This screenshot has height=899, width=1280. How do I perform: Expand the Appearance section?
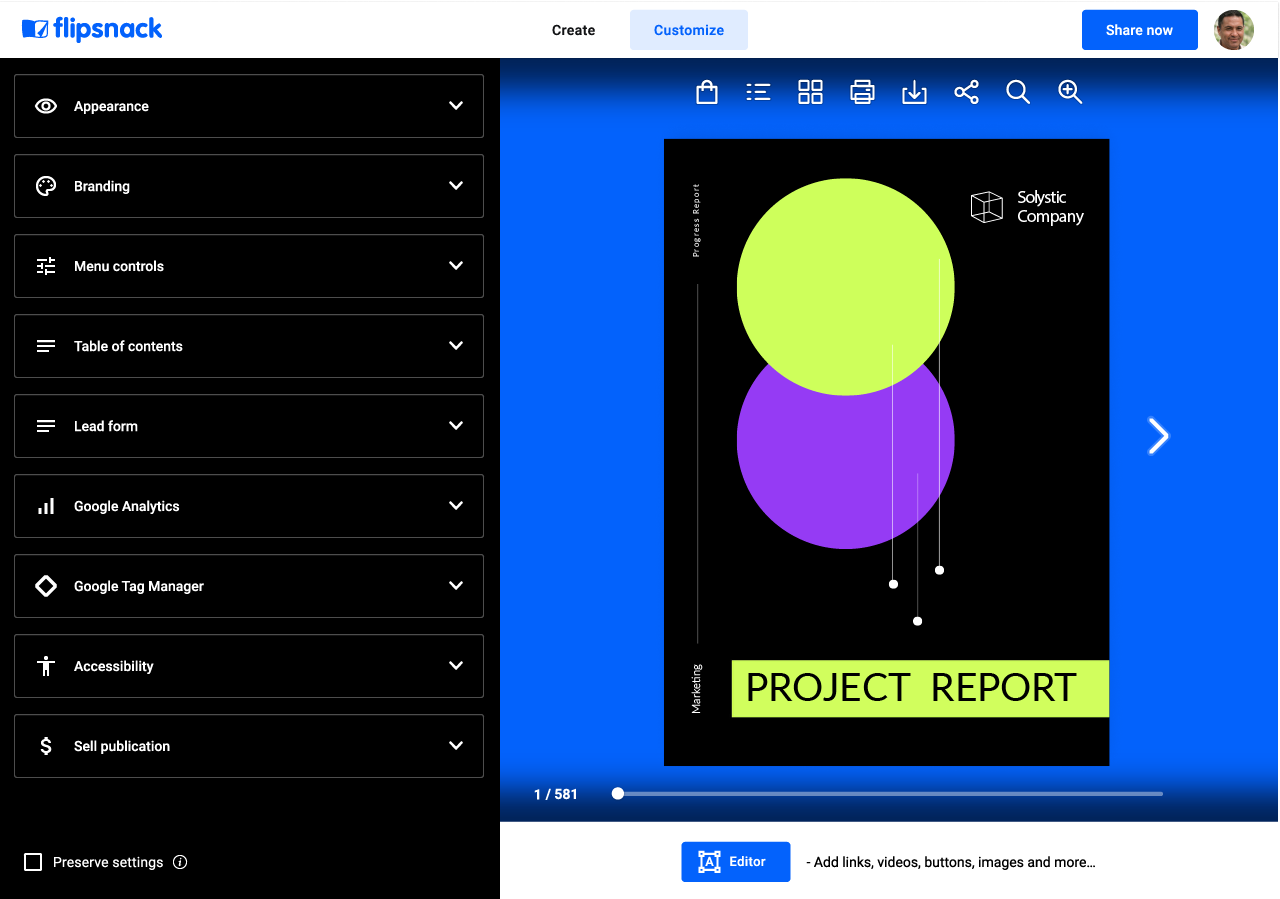(249, 106)
